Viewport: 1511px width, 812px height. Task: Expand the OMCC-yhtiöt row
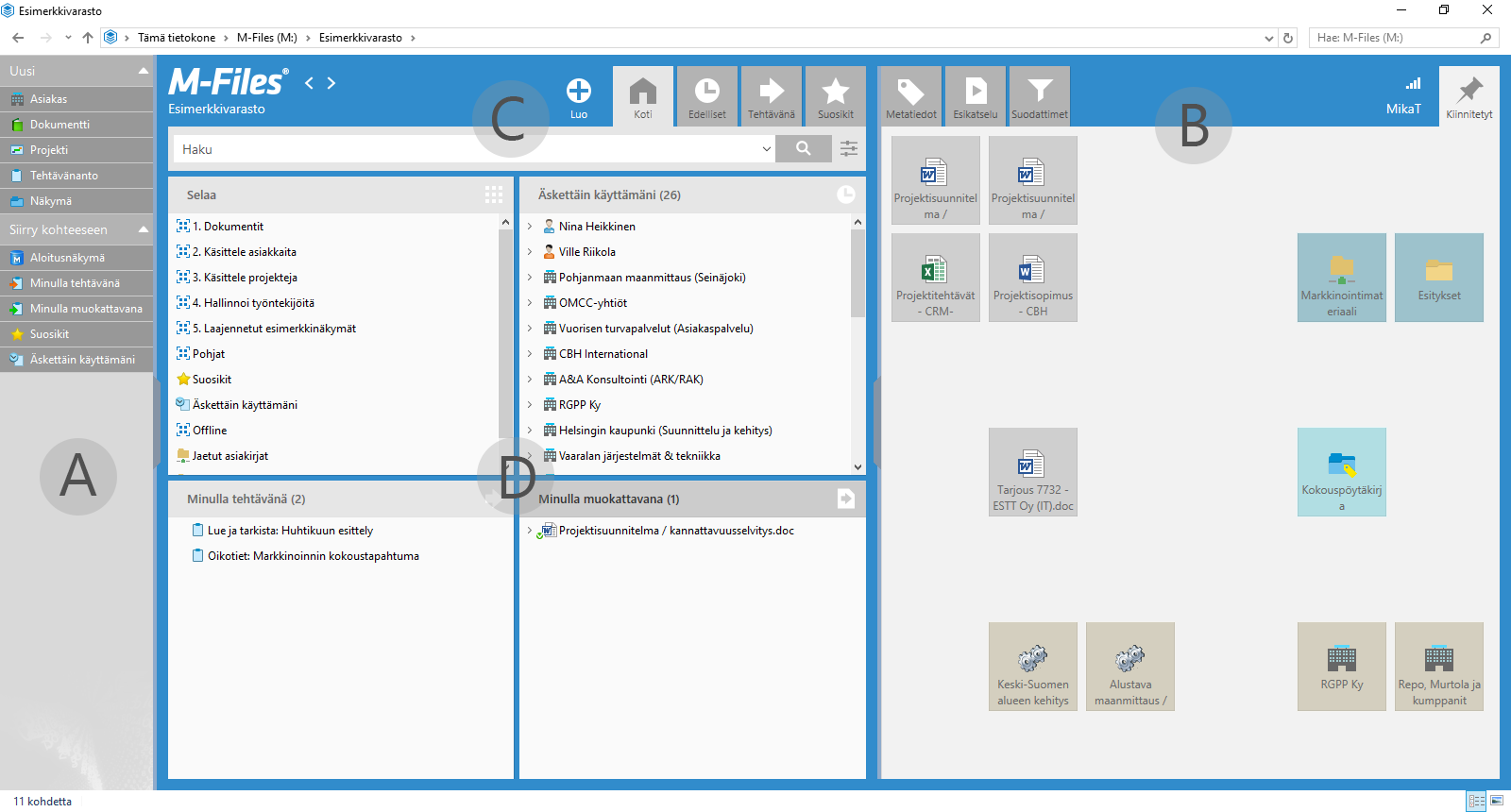tap(530, 303)
